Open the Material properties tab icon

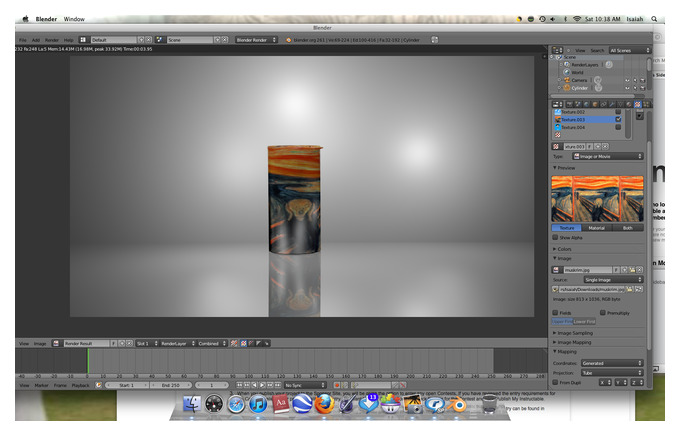pos(628,104)
